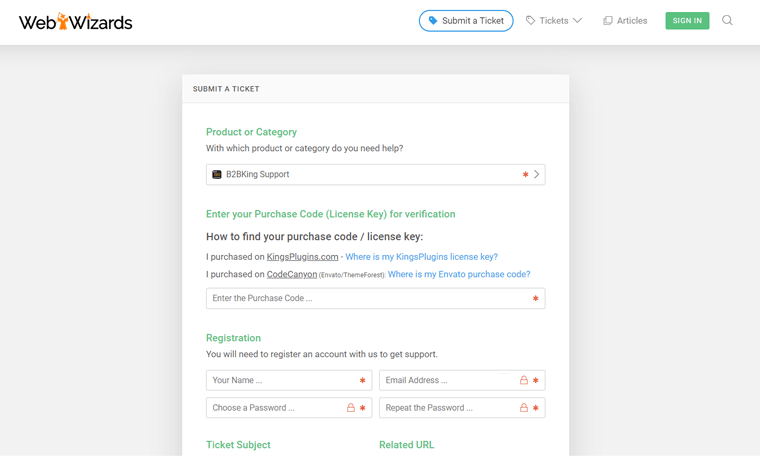Click the Product or Category heading
This screenshot has width=760, height=456.
click(x=251, y=132)
